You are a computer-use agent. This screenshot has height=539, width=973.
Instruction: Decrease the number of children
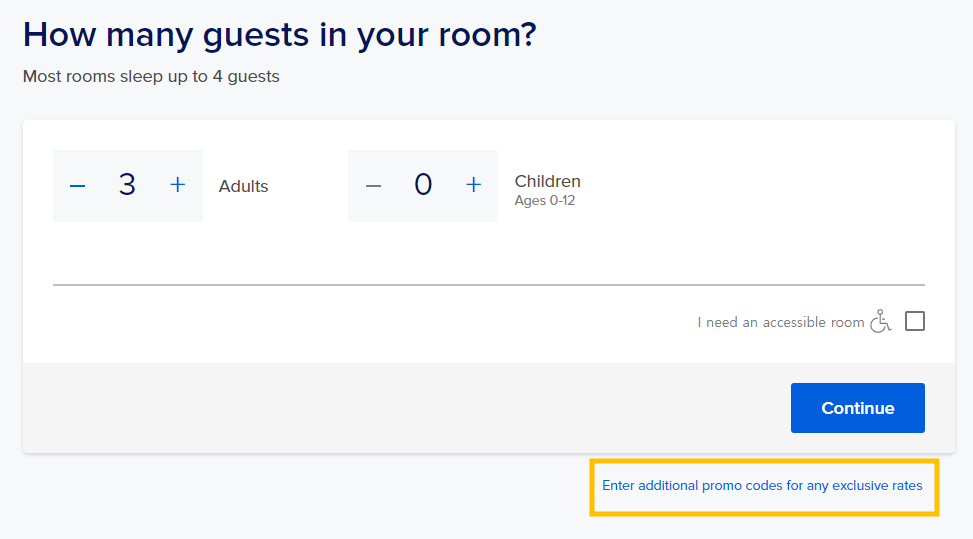coord(373,185)
